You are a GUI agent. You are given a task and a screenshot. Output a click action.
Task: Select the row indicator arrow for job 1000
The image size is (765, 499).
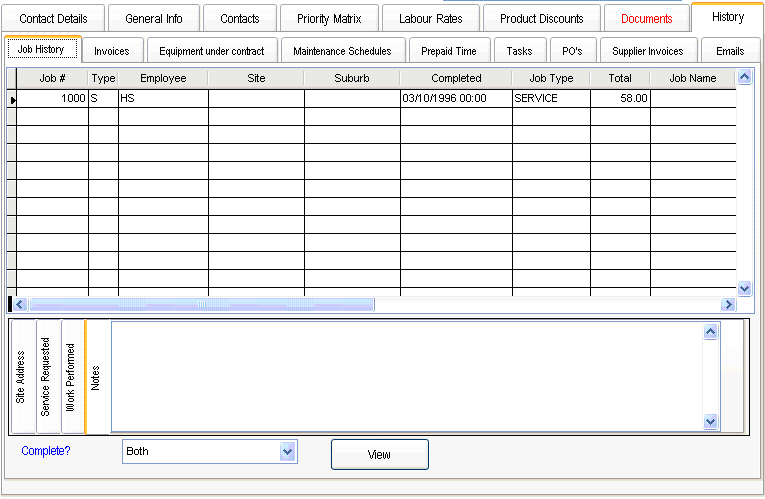click(12, 99)
